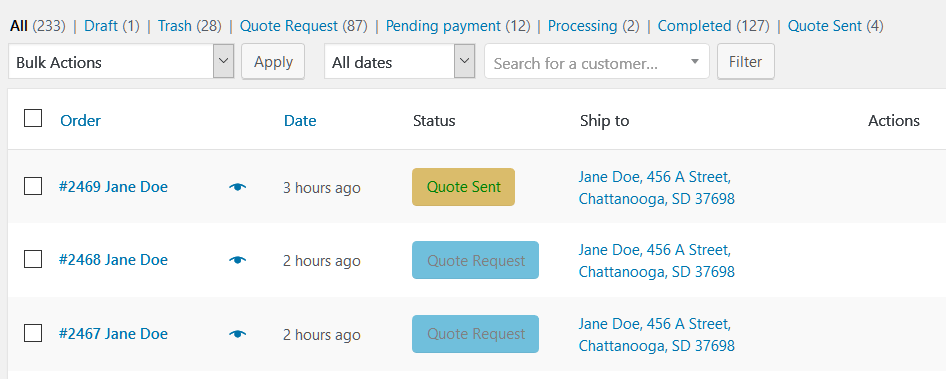Viewport: 946px width, 379px height.
Task: Open the Search for a customer dropdown
Action: (597, 62)
